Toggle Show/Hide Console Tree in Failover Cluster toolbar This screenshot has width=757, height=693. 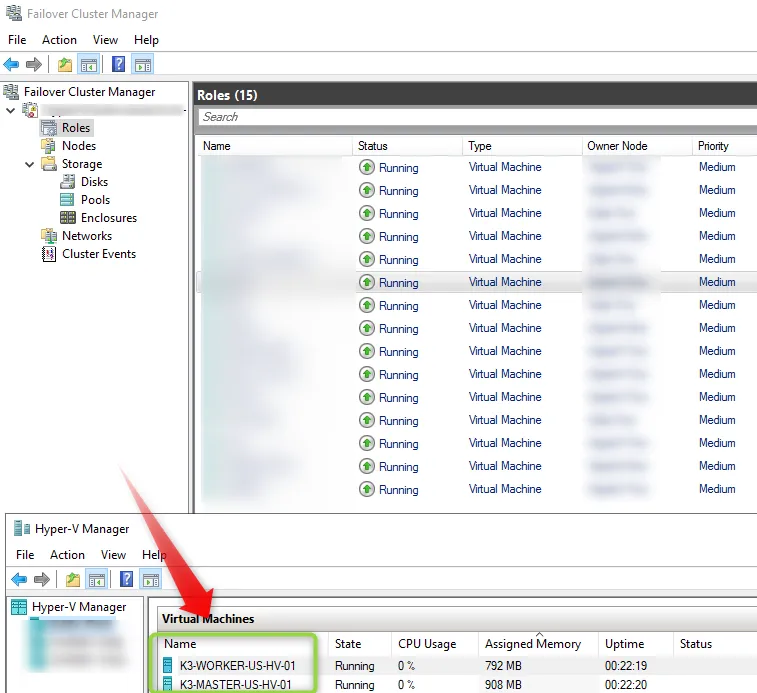coord(89,64)
